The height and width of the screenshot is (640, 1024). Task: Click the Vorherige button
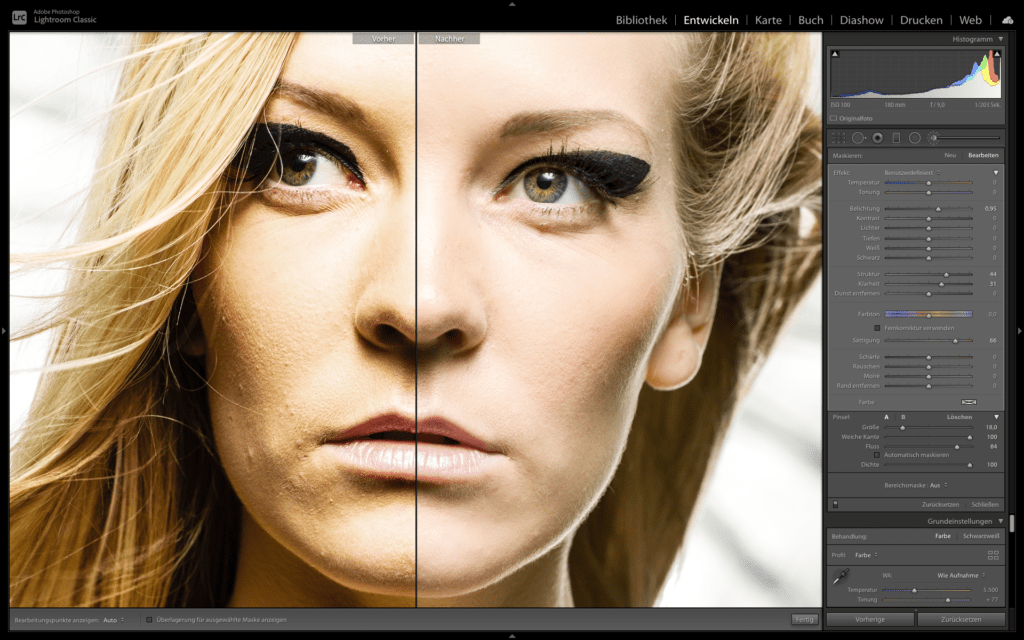pyautogui.click(x=870, y=619)
